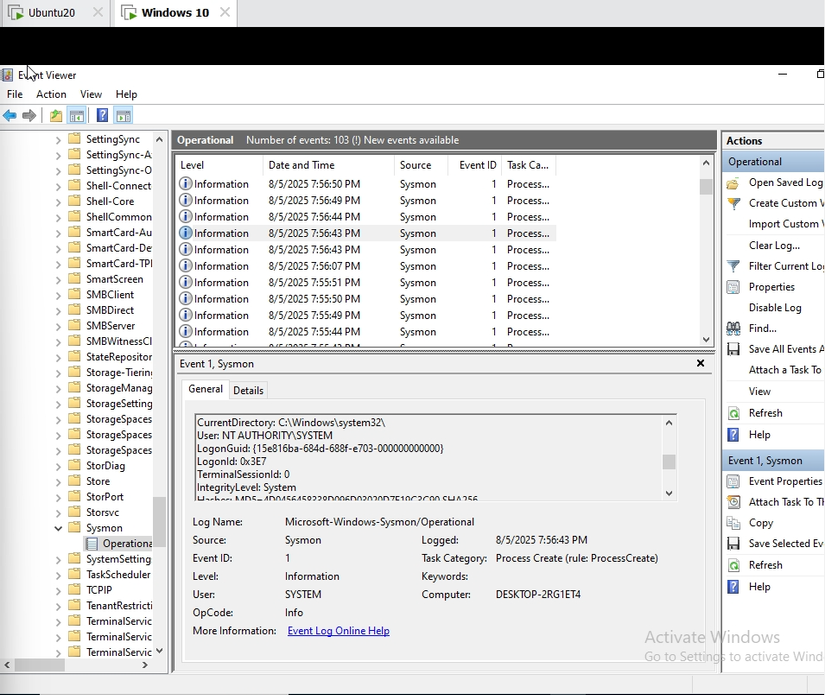Collapse the Sysmon tree node
Image resolution: width=825 pixels, height=695 pixels.
click(58, 528)
